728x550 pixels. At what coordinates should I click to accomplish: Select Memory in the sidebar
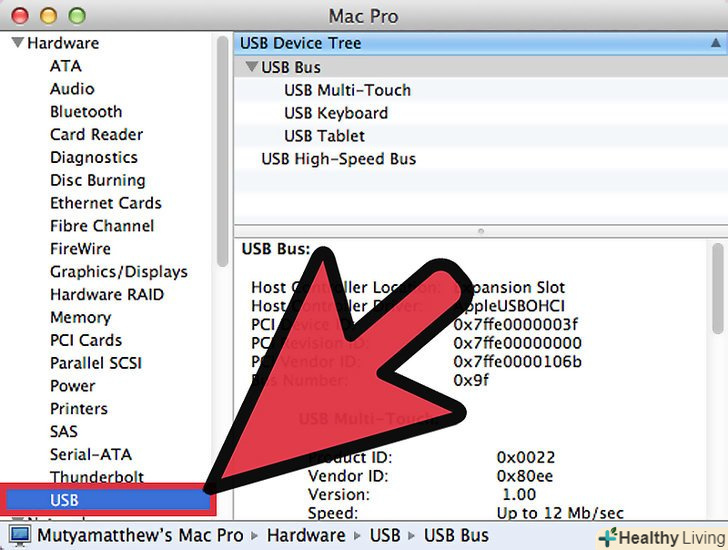click(80, 317)
